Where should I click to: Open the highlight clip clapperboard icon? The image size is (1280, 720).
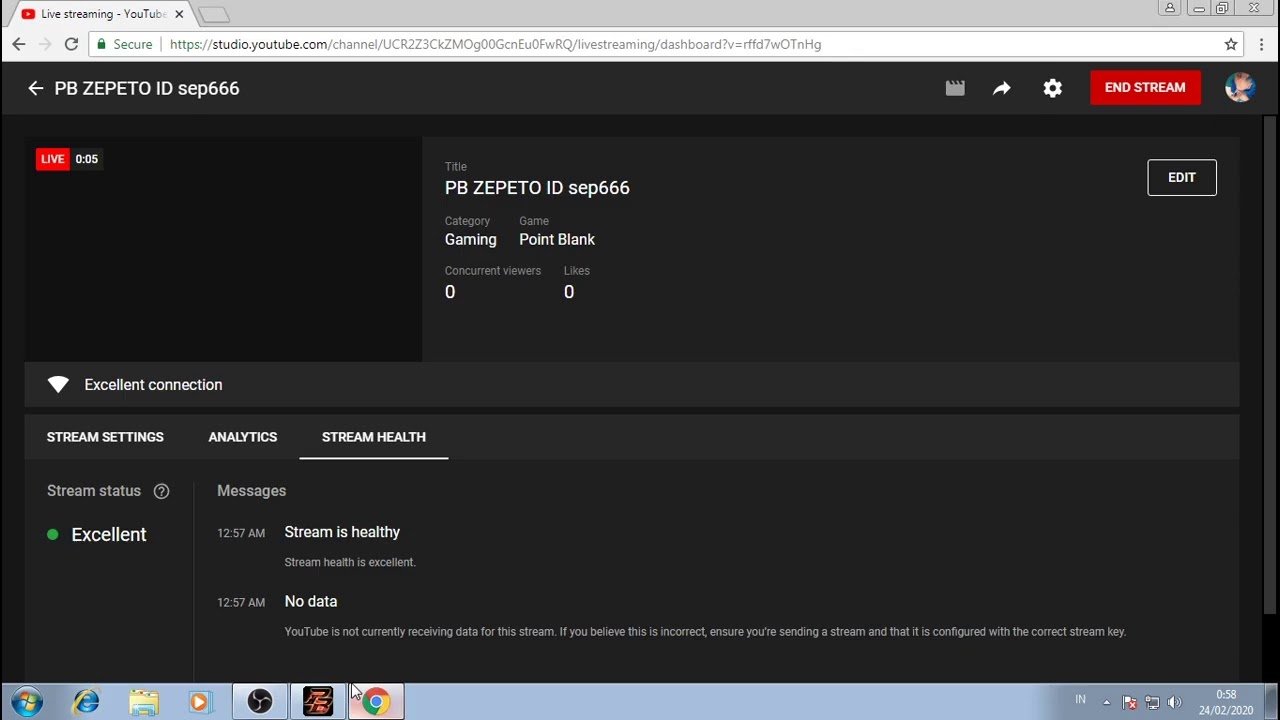point(955,88)
